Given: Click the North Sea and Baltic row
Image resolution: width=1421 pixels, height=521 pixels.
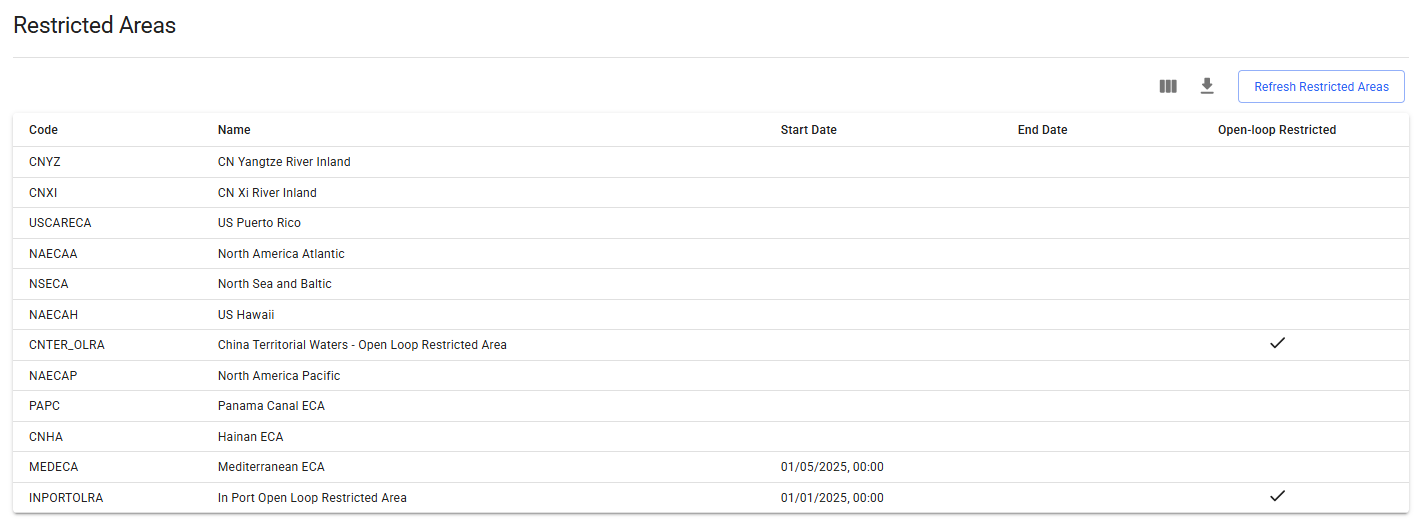Looking at the screenshot, I should (275, 284).
